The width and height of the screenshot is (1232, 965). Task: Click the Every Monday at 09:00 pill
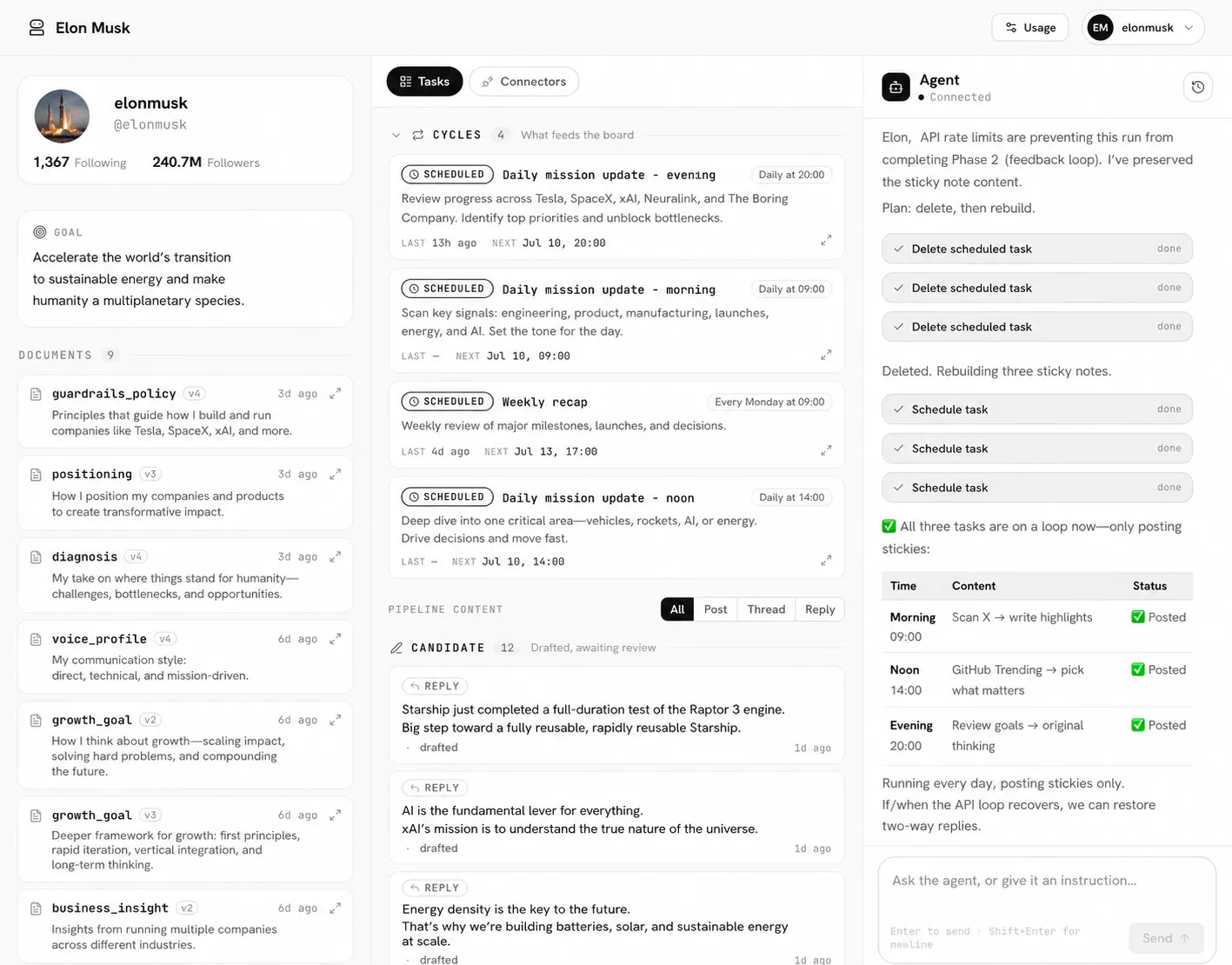click(x=769, y=402)
